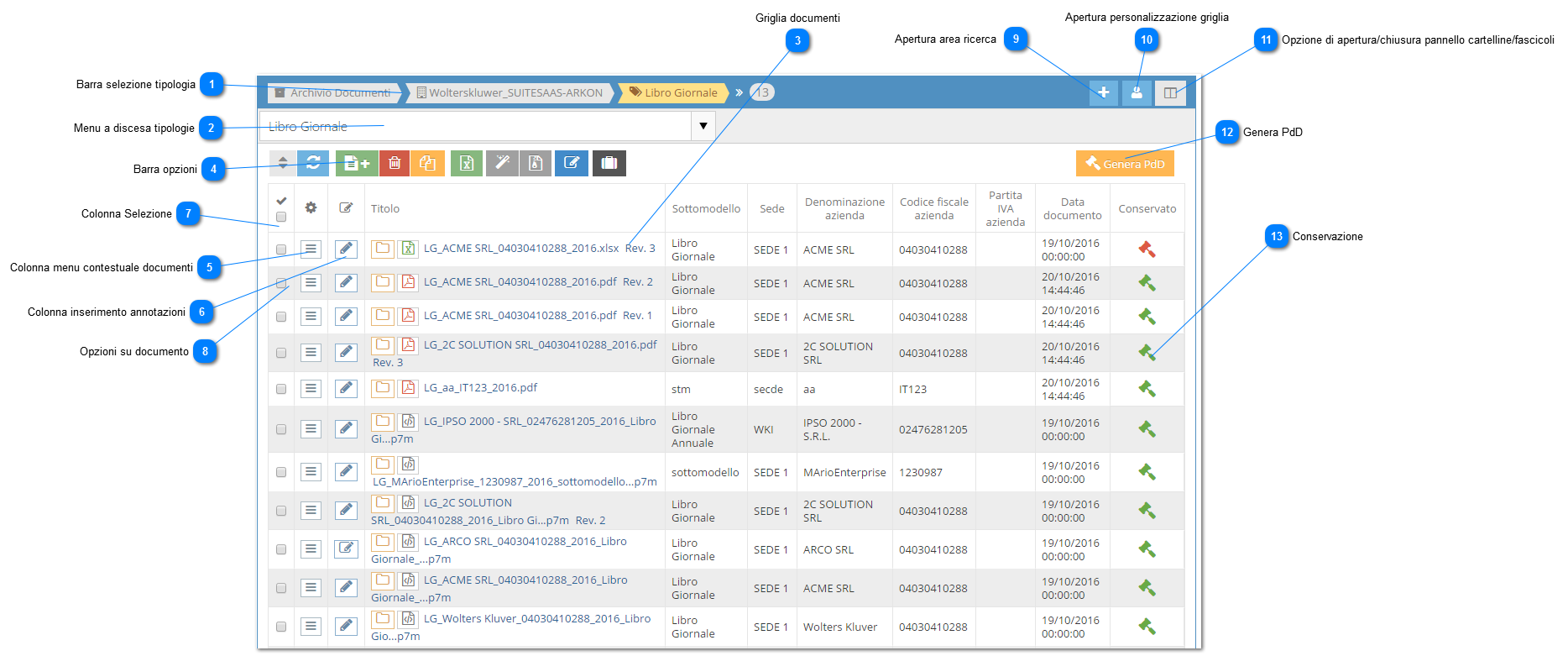
Task: Click the 13 count badge
Action: pos(762,92)
